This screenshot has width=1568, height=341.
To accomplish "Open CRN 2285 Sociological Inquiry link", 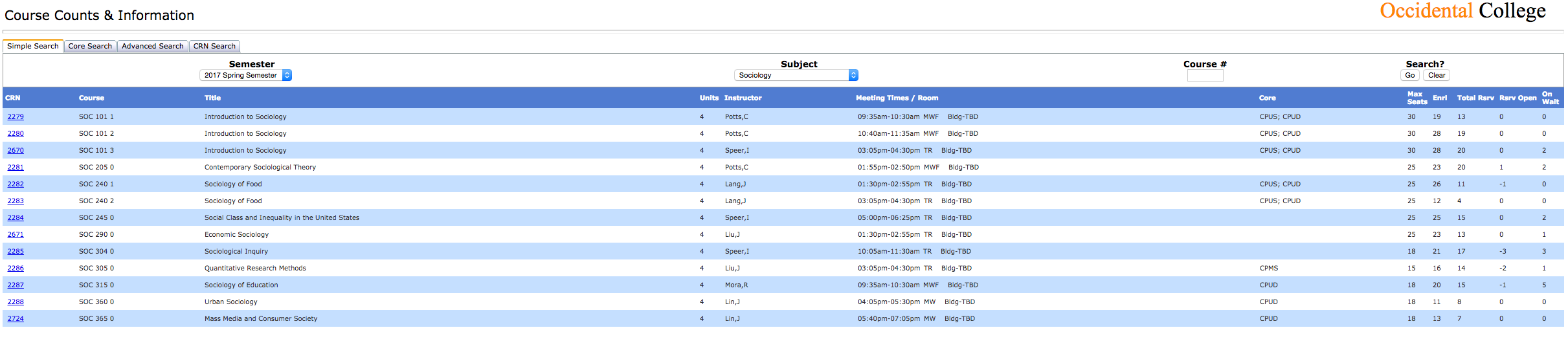I will click(16, 252).
